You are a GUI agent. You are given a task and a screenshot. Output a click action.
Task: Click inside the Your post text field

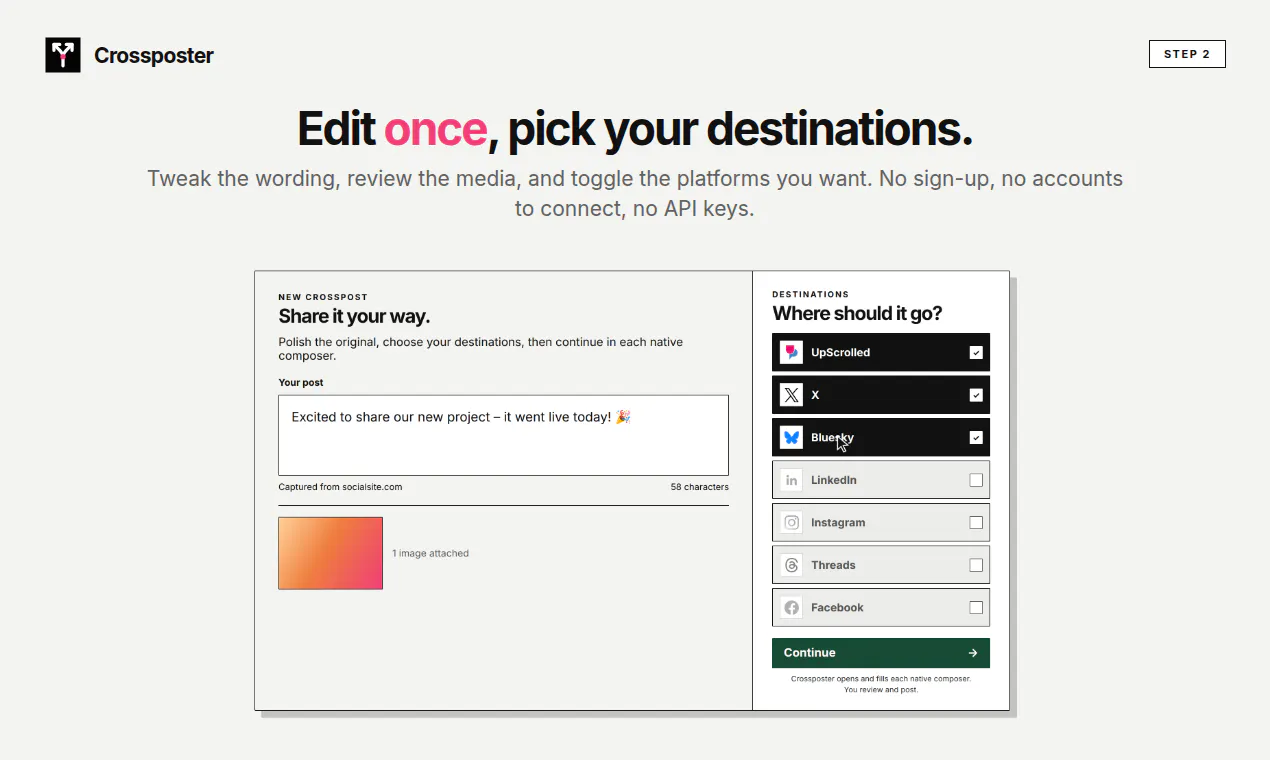[x=503, y=435]
